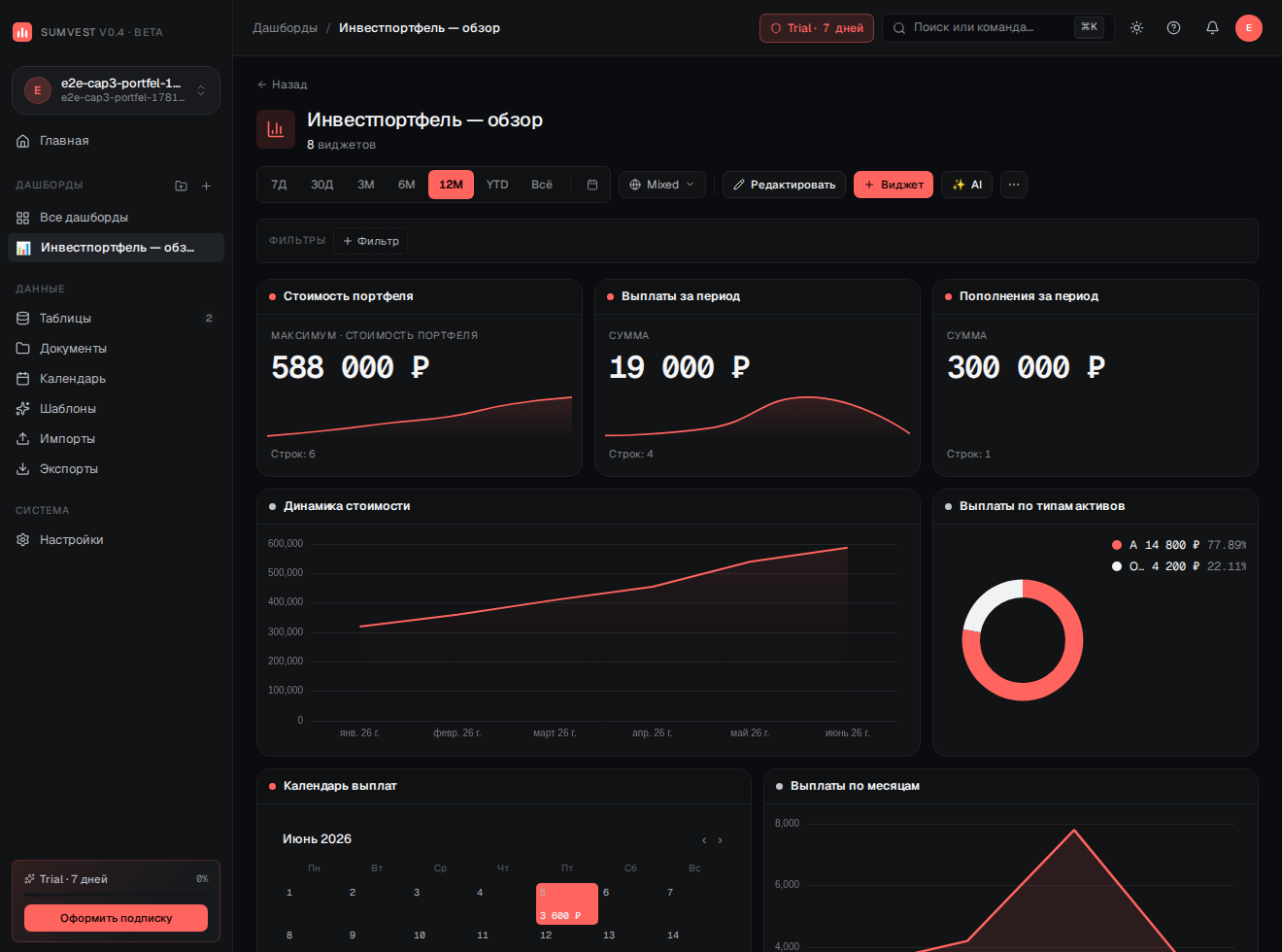The image size is (1282, 952).
Task: Click the donut chart in Выплаты по типам активов
Action: coord(1023,640)
